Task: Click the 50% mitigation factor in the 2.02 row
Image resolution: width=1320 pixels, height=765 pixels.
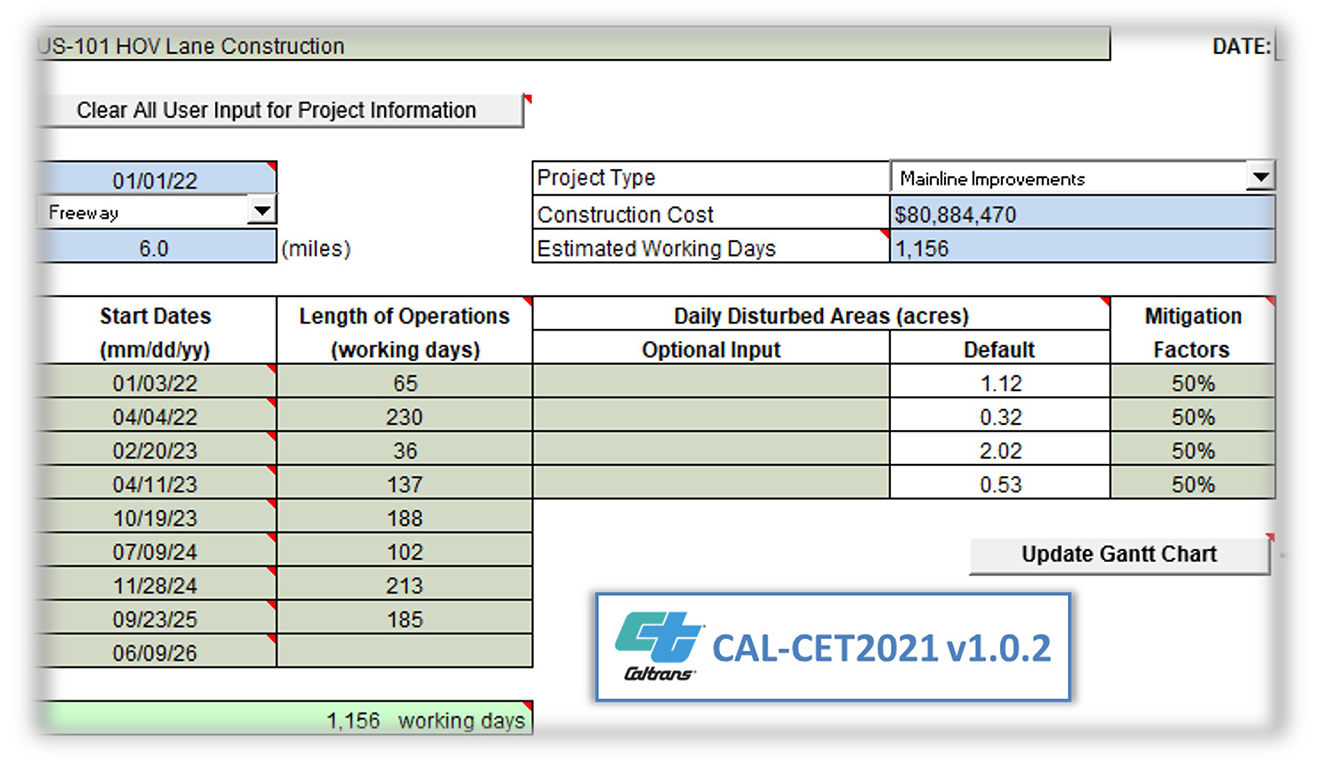Action: pyautogui.click(x=1193, y=450)
